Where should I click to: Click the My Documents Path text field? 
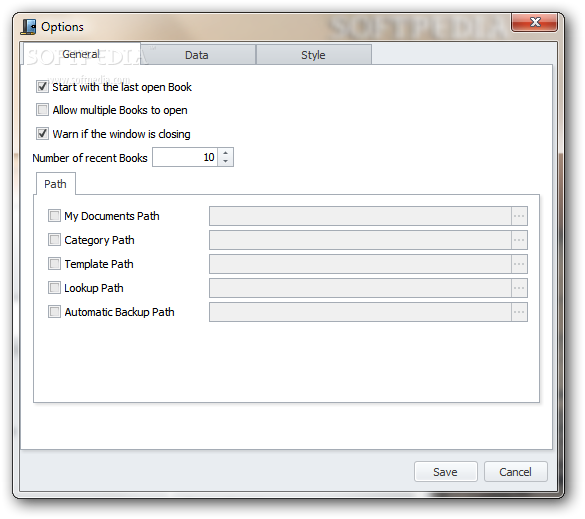point(360,216)
